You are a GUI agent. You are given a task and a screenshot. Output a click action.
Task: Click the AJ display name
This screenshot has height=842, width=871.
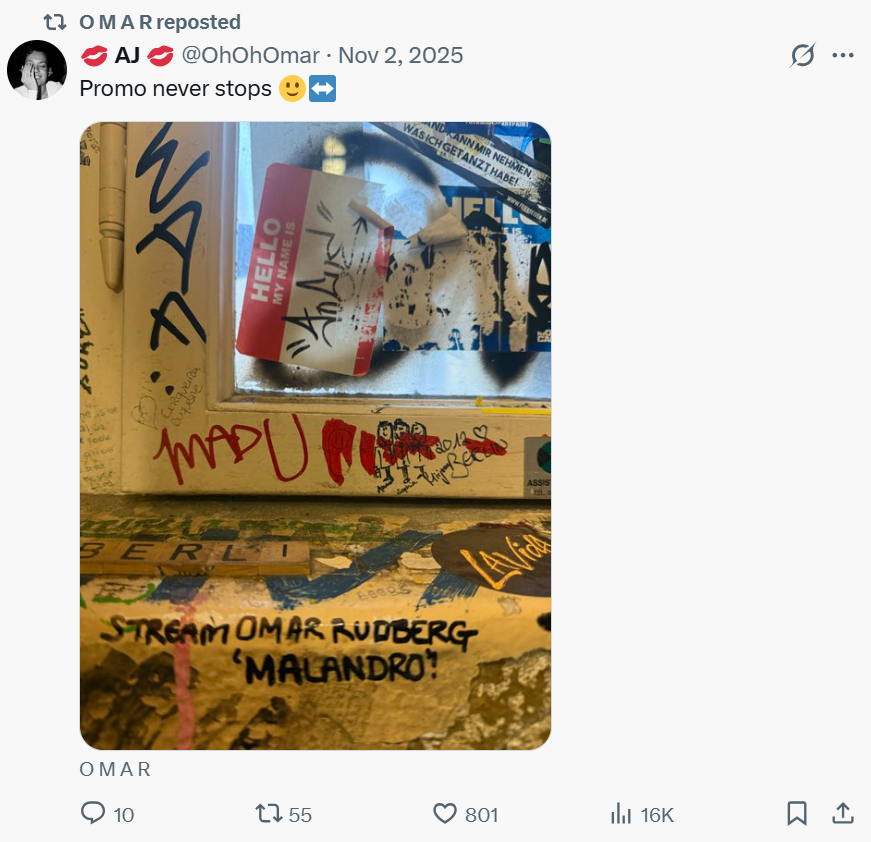[x=127, y=55]
